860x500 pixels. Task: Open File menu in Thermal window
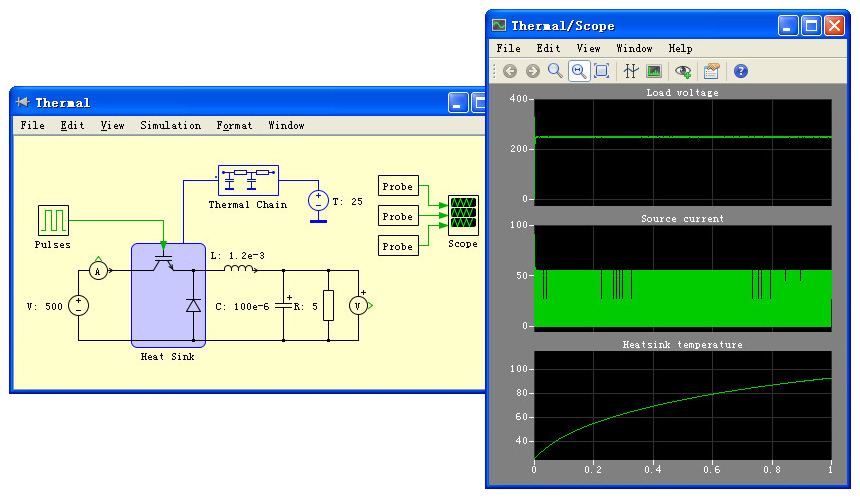pos(33,126)
